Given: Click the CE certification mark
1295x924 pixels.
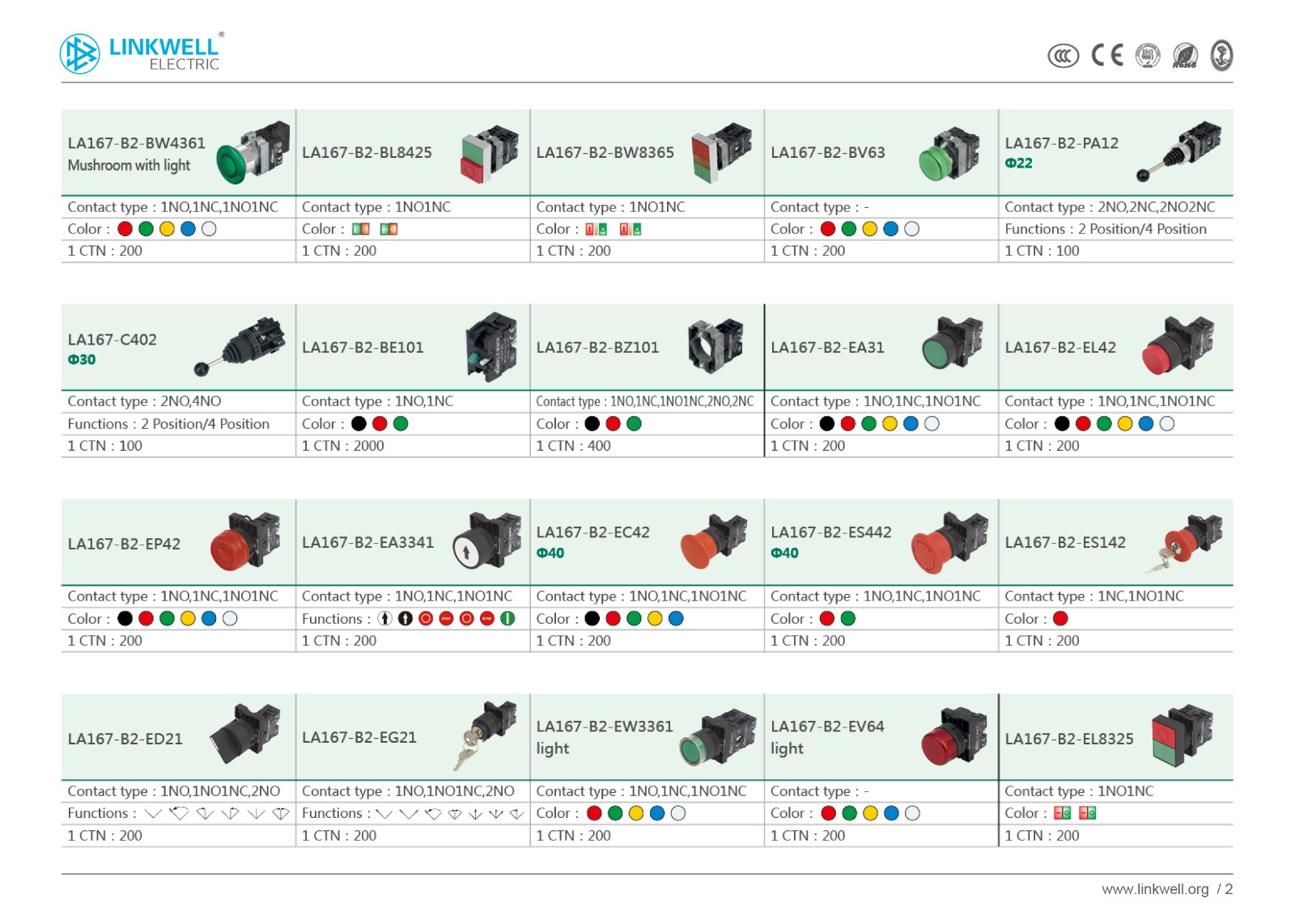Looking at the screenshot, I should click(1106, 54).
